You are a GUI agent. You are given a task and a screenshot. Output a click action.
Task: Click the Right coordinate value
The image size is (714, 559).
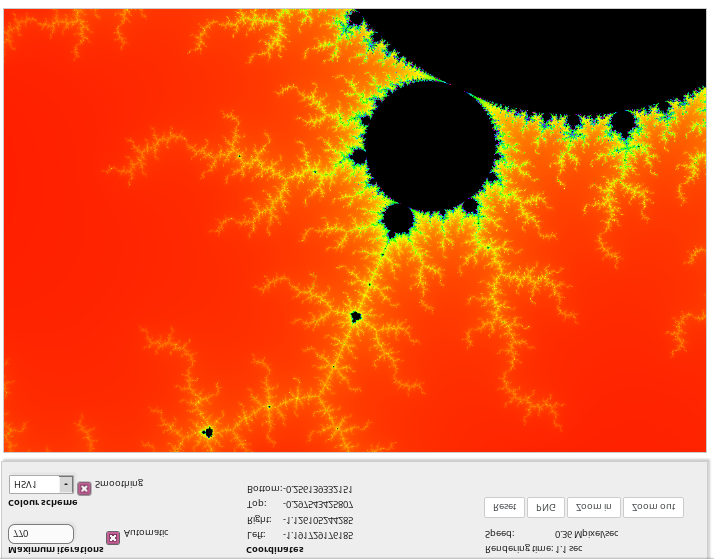pyautogui.click(x=318, y=520)
